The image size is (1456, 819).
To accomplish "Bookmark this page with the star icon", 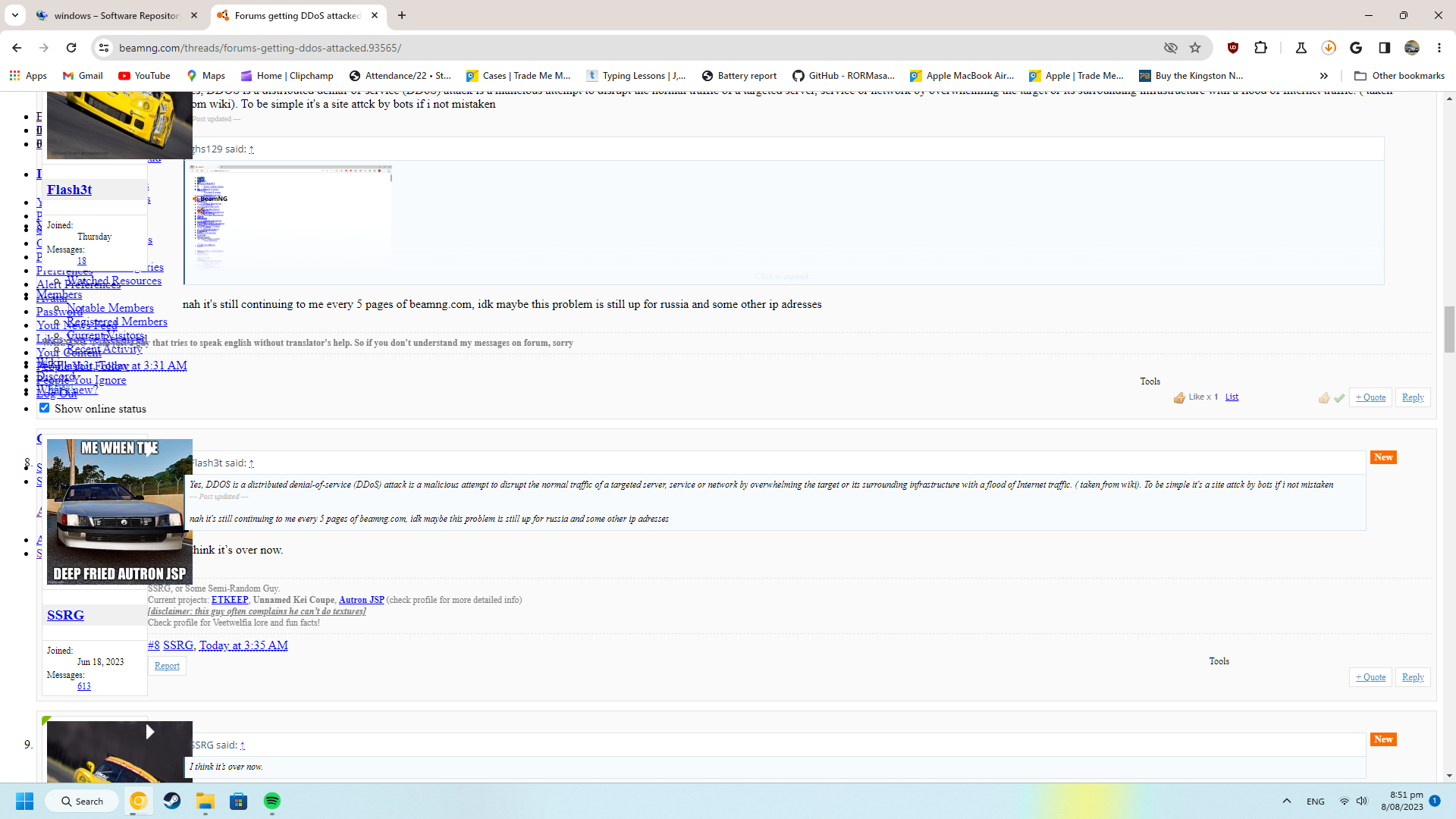I will (x=1195, y=48).
